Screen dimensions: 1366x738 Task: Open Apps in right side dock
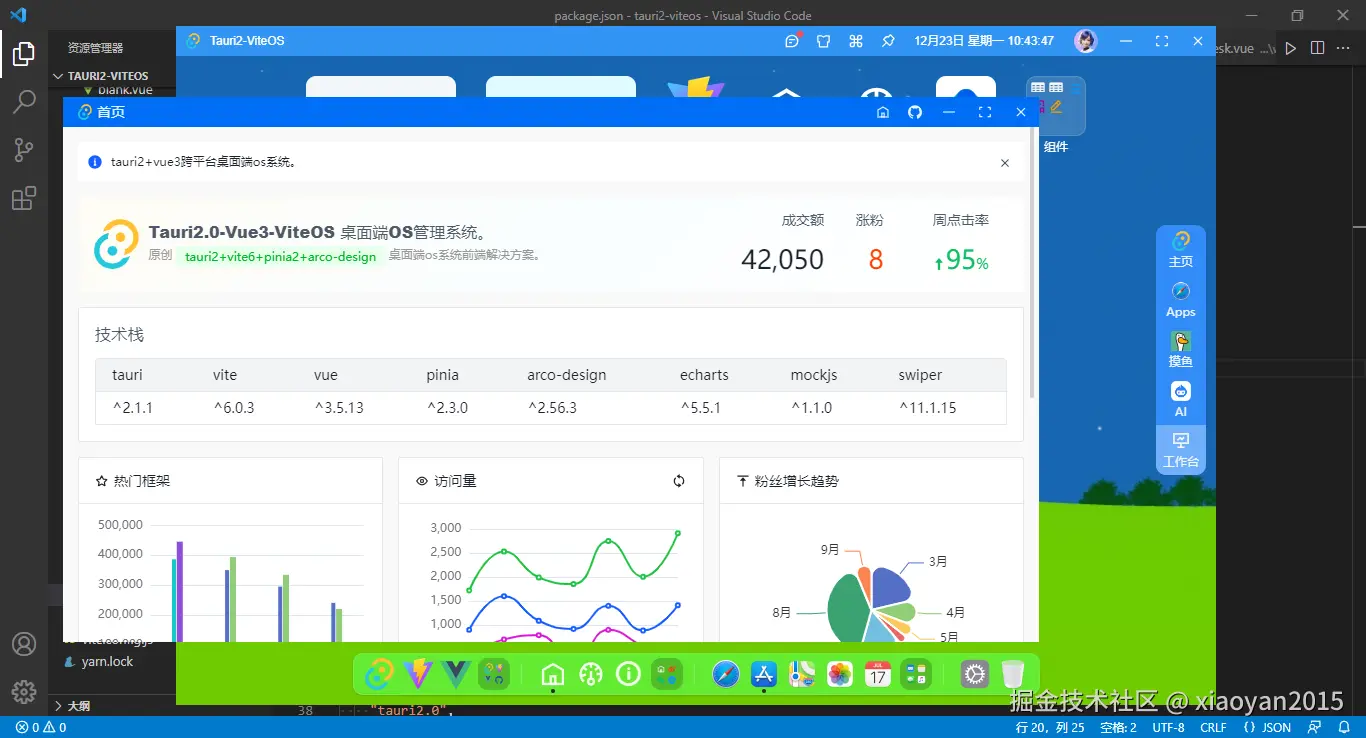point(1181,300)
